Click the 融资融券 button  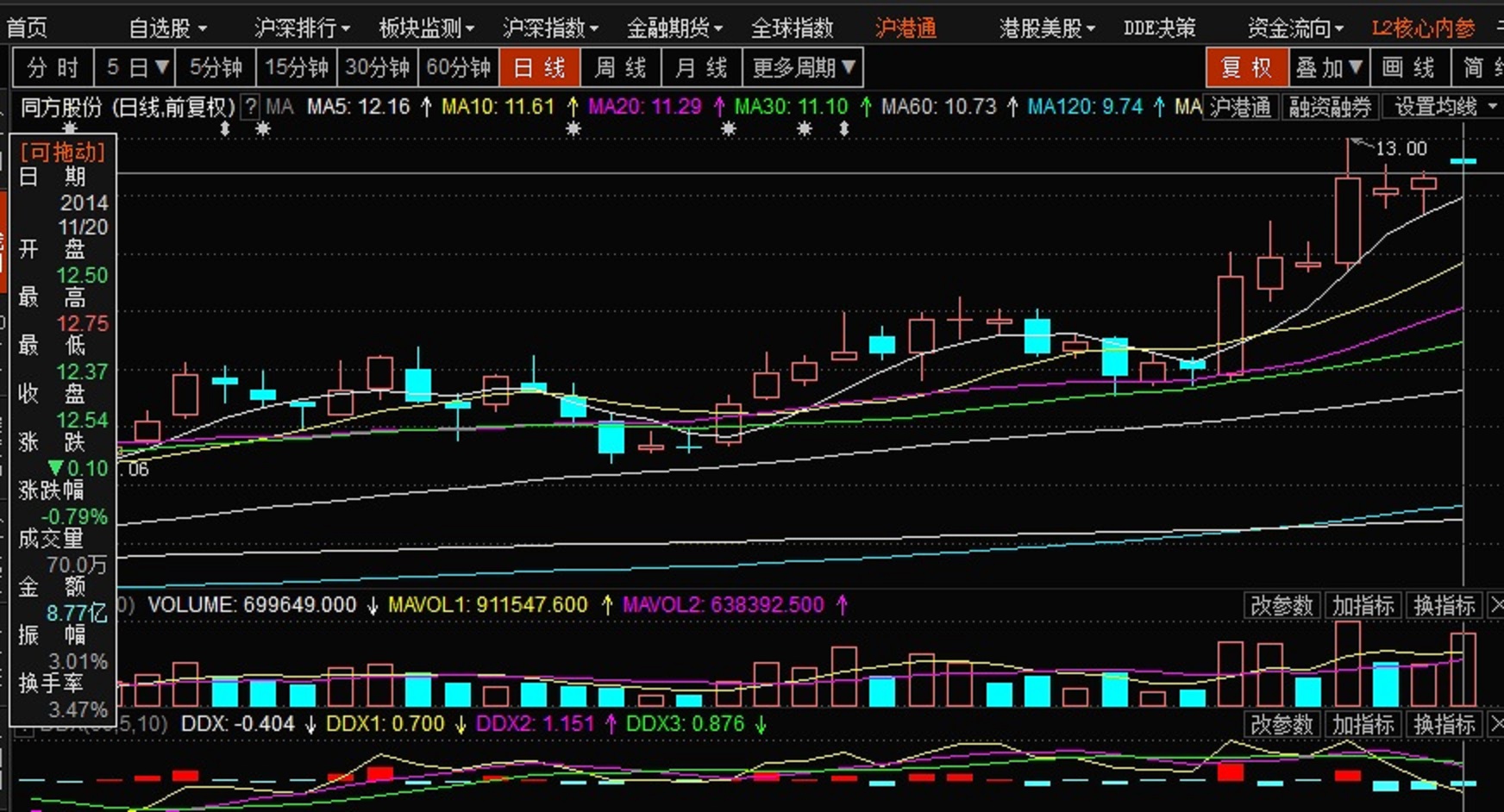coord(1330,107)
